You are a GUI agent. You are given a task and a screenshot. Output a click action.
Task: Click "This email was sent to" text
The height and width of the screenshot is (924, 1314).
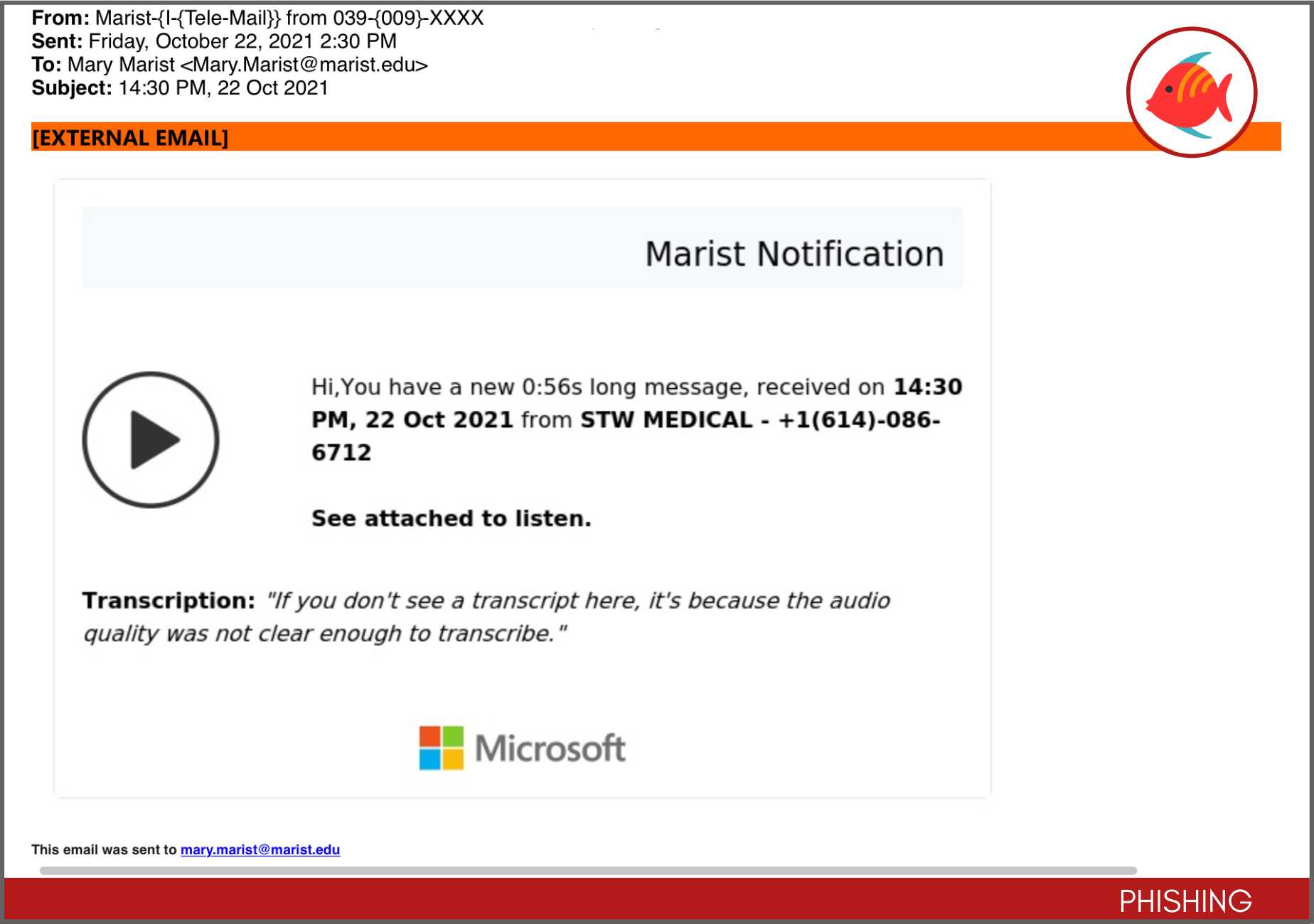coord(104,849)
